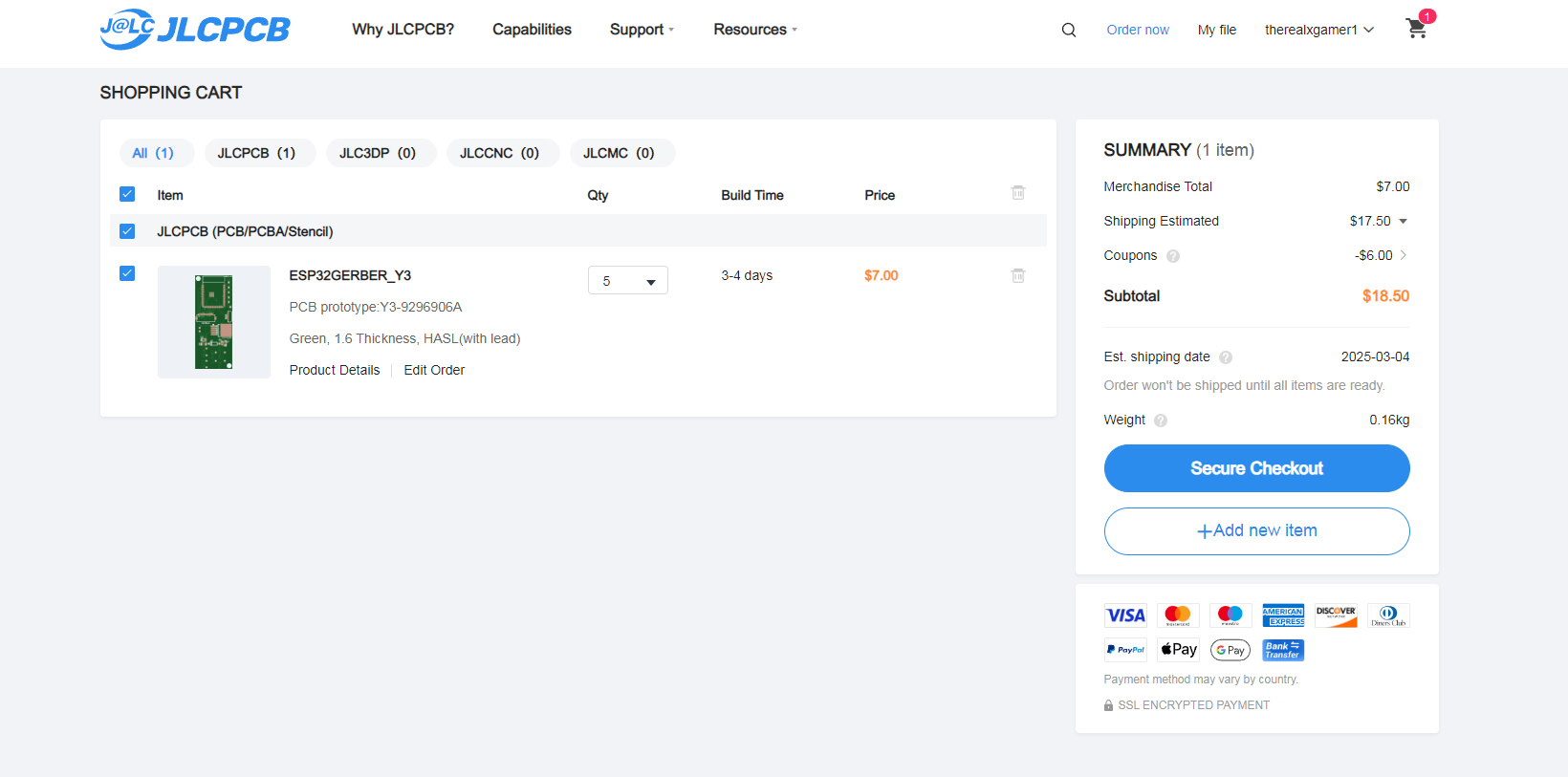This screenshot has height=777, width=1568.
Task: Click the American Express icon
Action: 1283,615
